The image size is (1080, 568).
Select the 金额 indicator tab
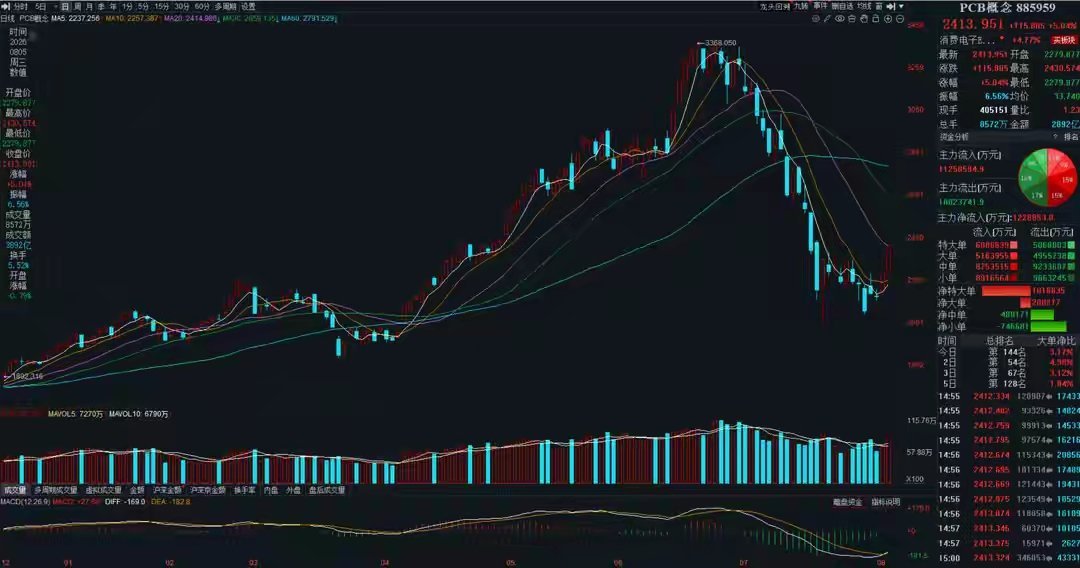point(137,490)
